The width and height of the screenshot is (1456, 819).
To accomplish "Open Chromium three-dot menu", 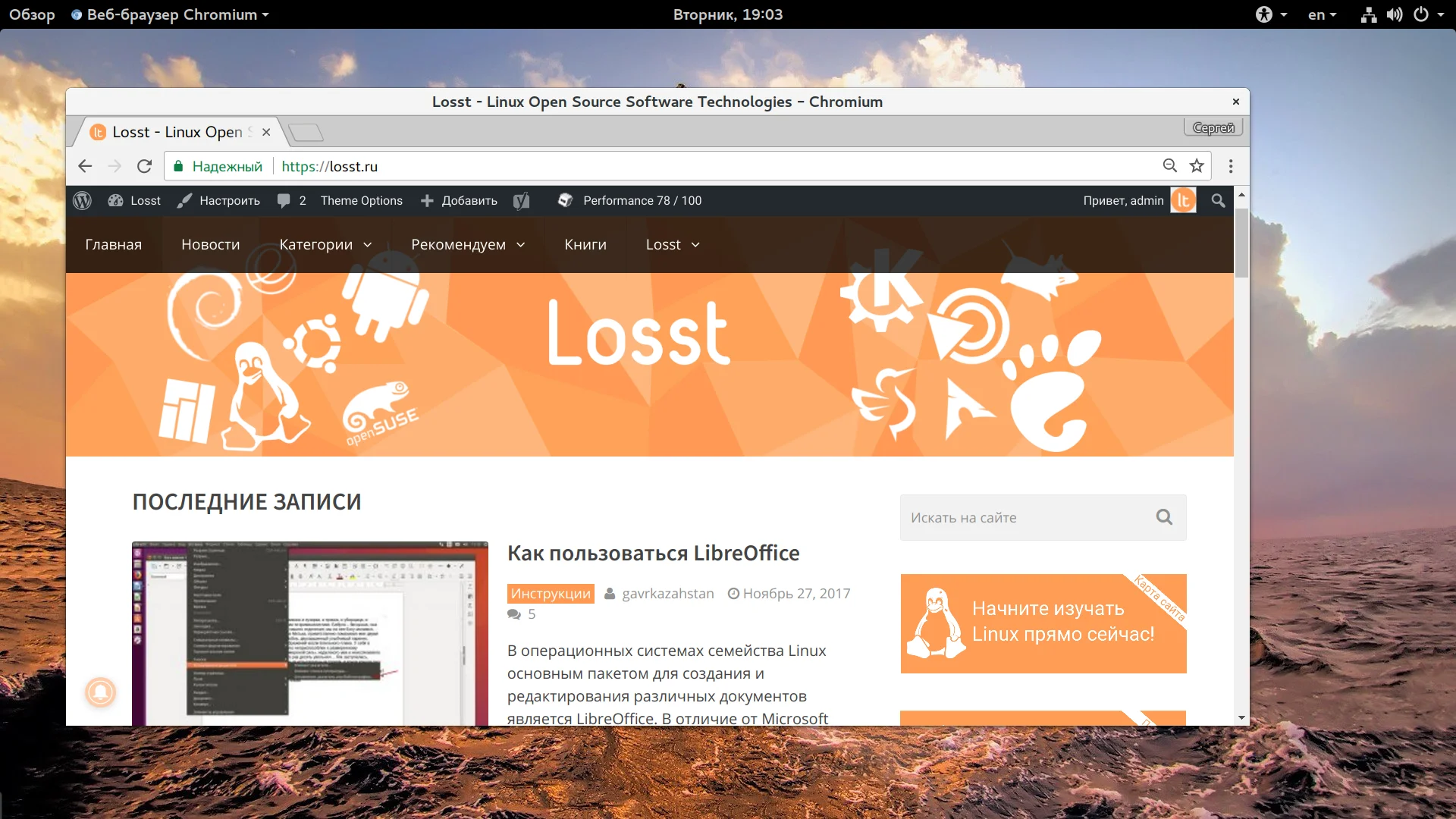I will pyautogui.click(x=1231, y=166).
